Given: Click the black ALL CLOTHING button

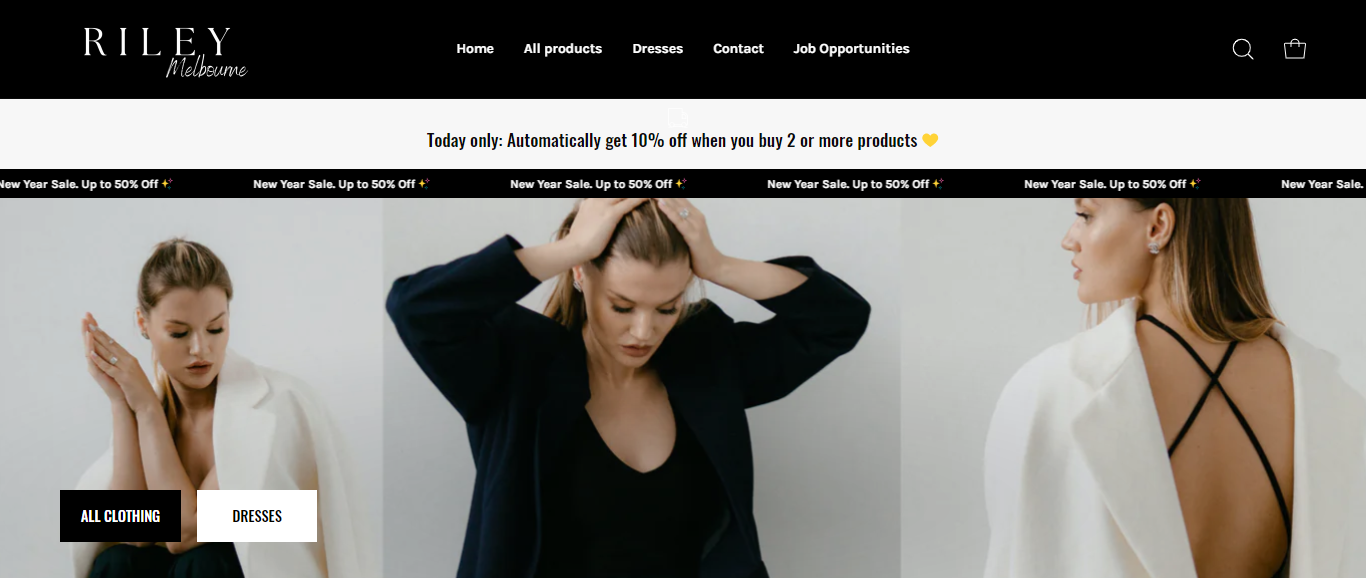Looking at the screenshot, I should (x=120, y=516).
